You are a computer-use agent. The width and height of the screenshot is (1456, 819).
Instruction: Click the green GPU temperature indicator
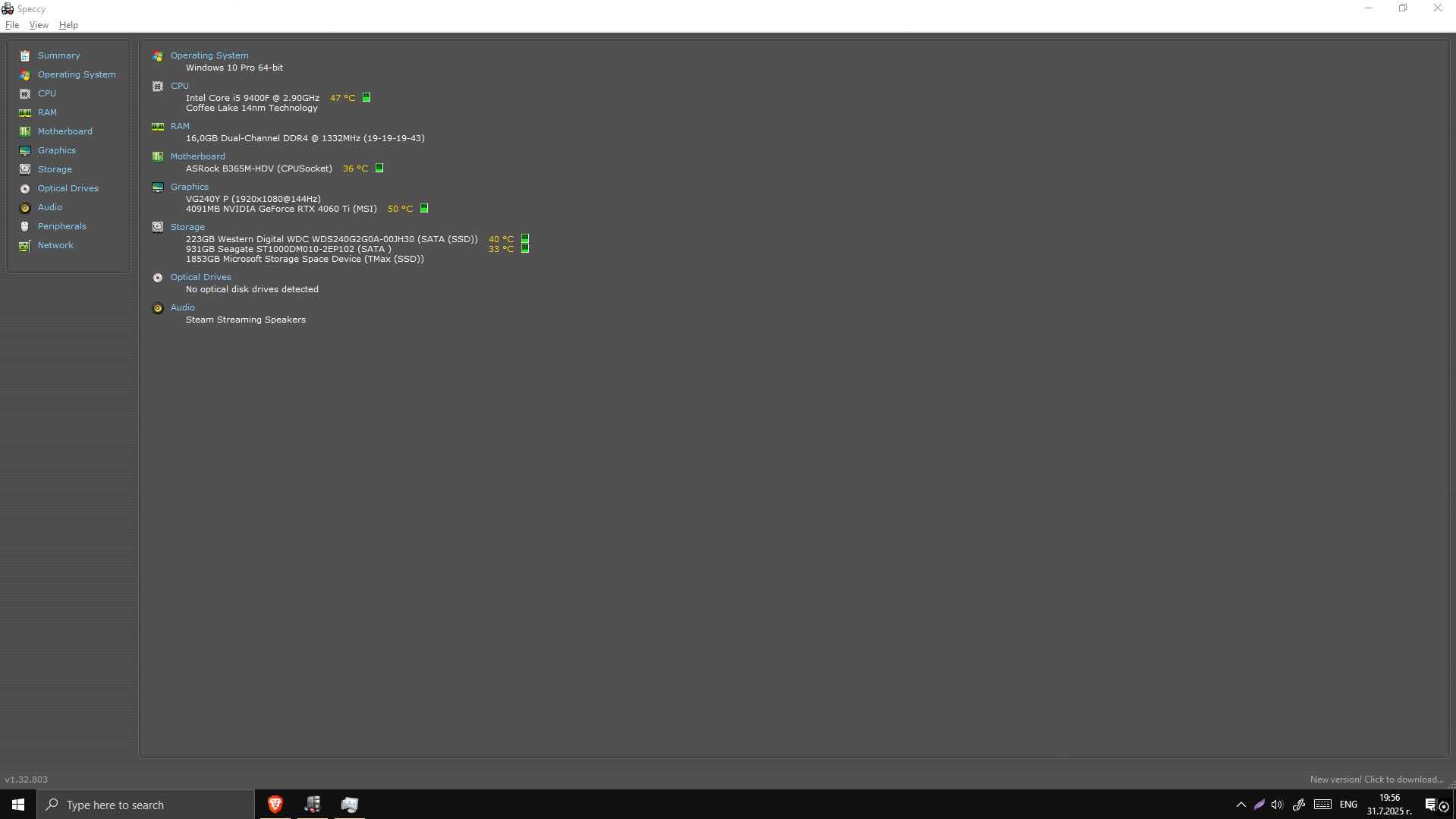pos(424,208)
